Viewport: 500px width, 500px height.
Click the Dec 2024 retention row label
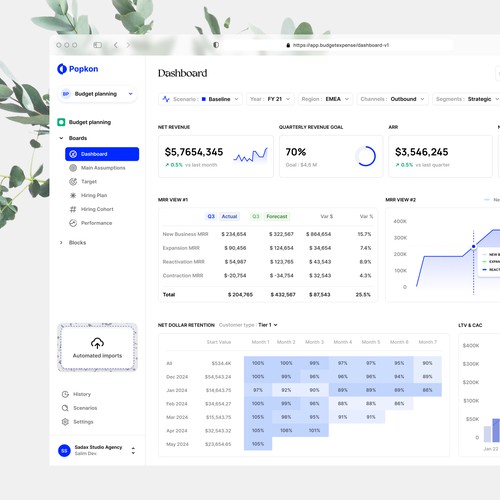coord(177,377)
